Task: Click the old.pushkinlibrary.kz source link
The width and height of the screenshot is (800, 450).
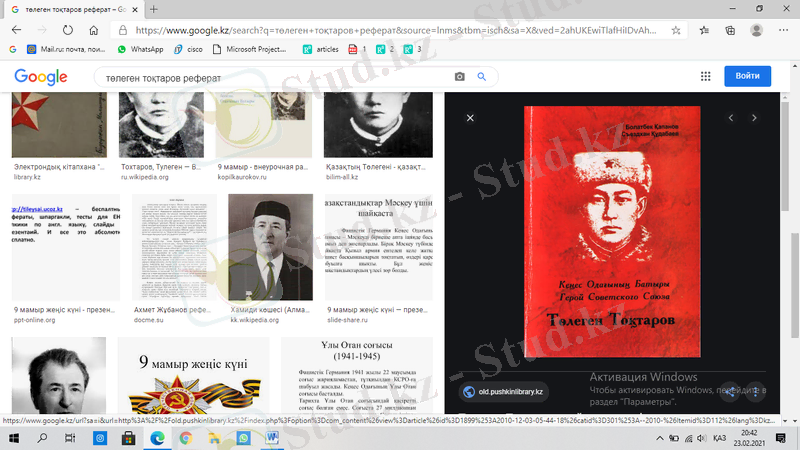Action: 510,392
